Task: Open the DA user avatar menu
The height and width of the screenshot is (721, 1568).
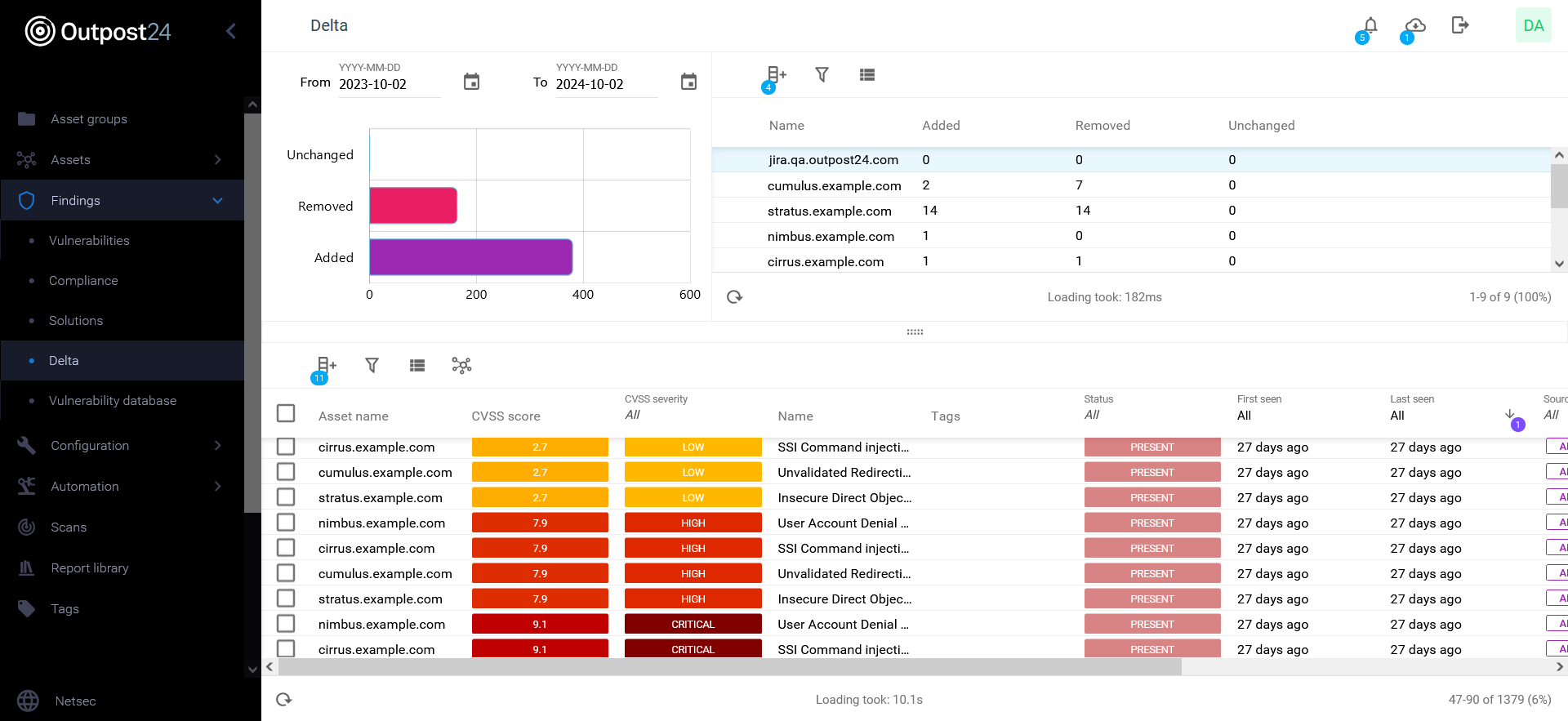Action: coord(1533,25)
